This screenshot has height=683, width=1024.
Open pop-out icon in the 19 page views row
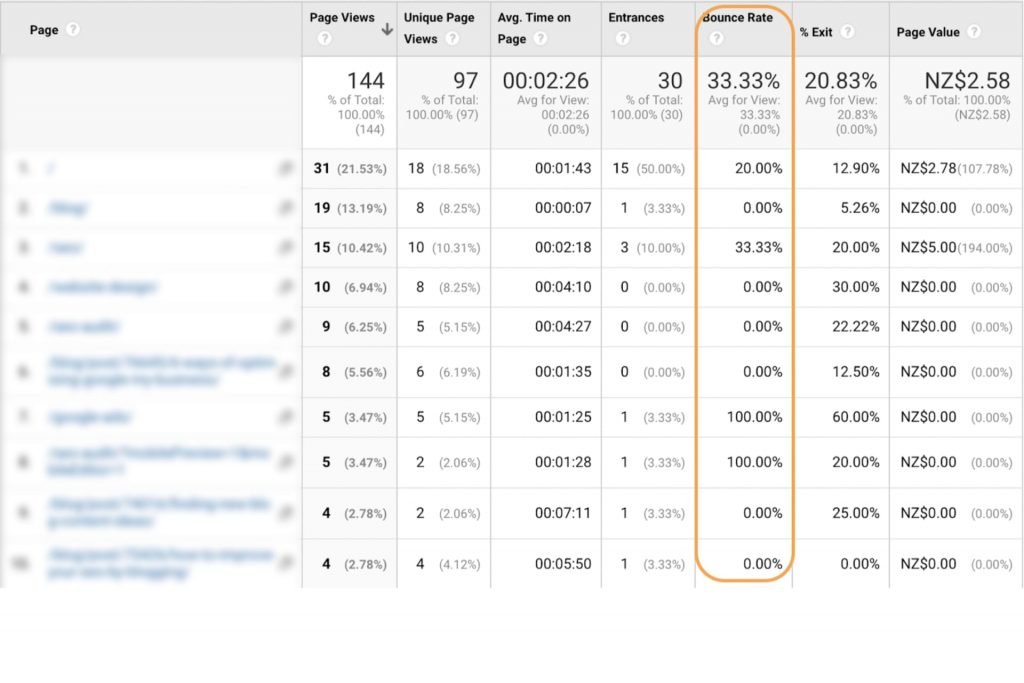click(285, 208)
